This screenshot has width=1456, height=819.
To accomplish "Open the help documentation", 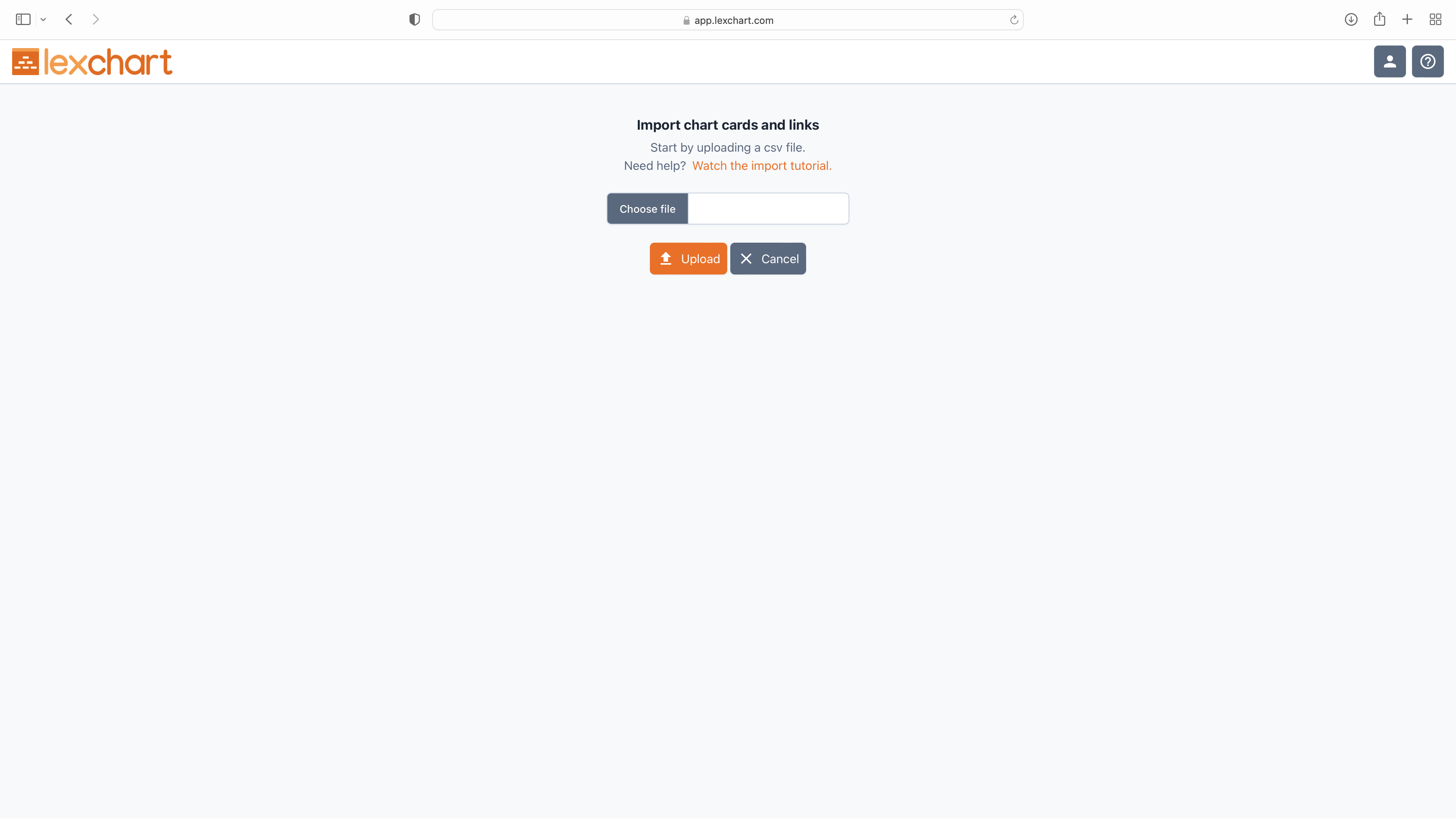I will coord(1428,61).
